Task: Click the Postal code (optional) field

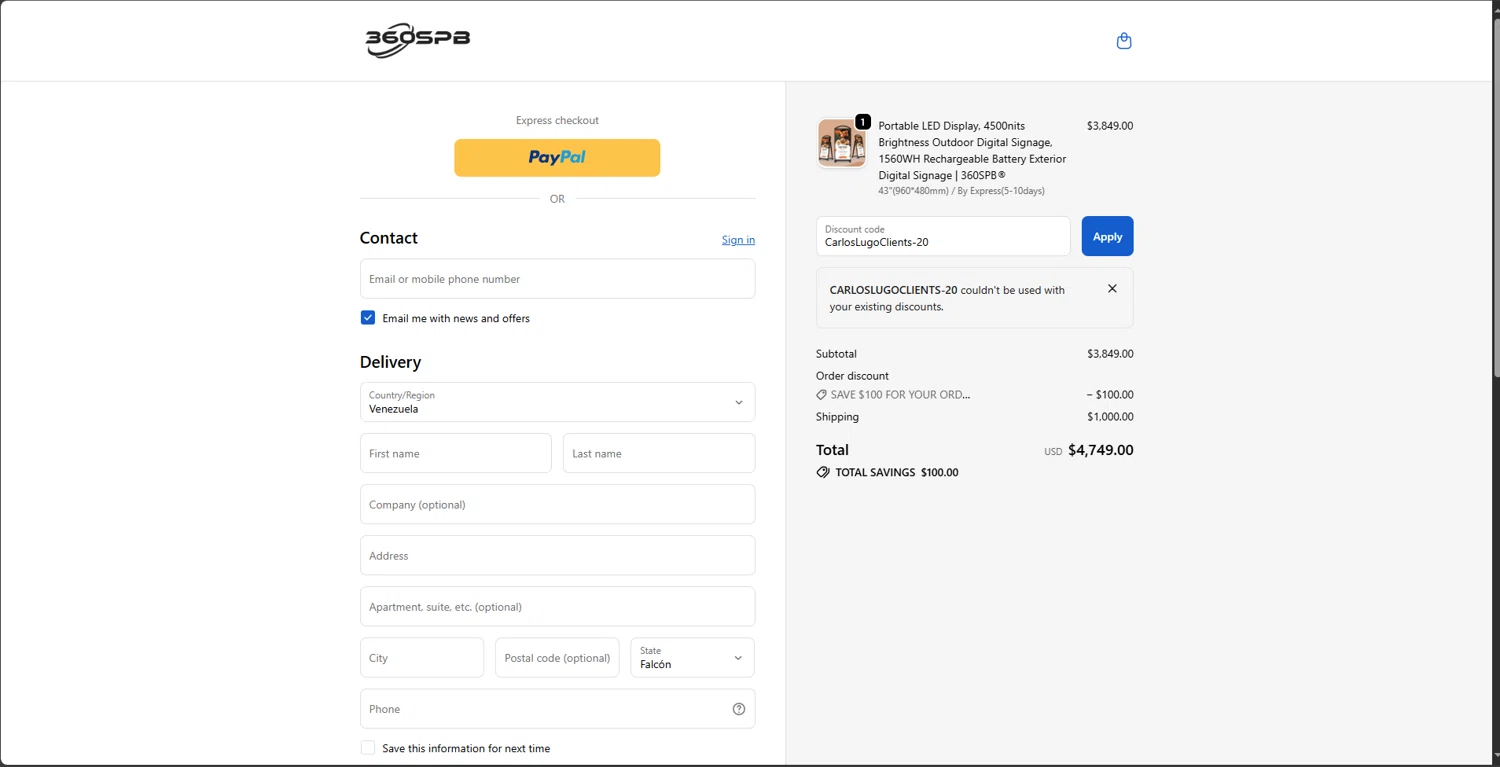Action: (557, 658)
